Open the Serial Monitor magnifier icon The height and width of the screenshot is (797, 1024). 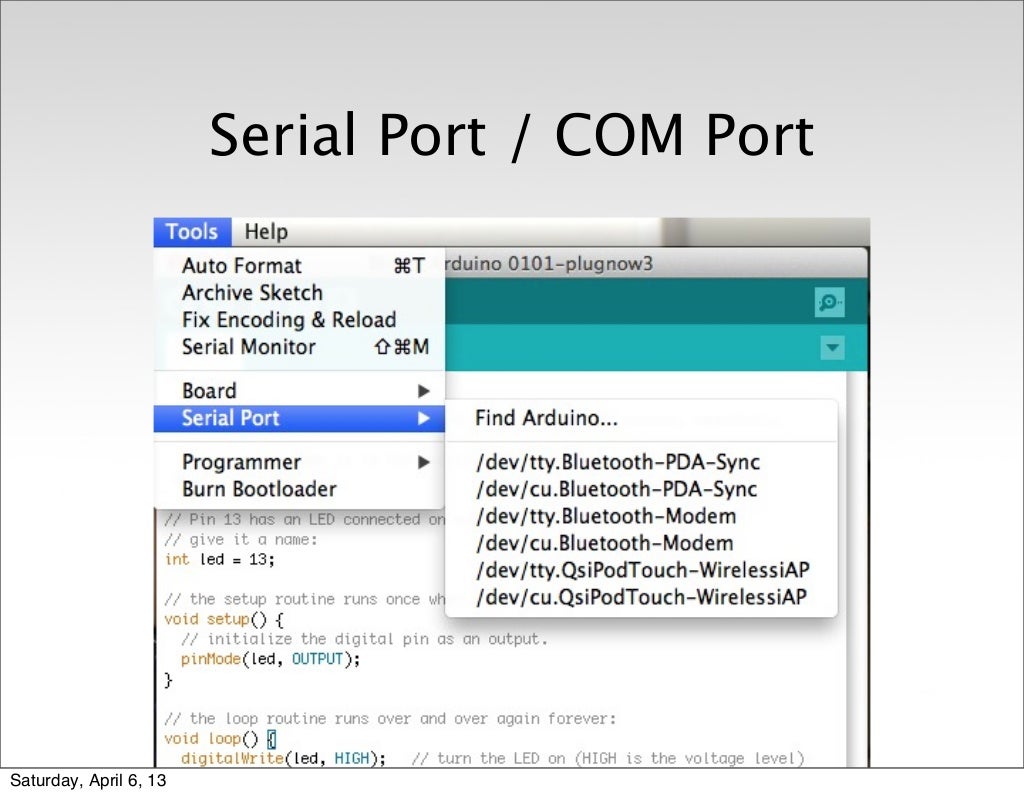[x=829, y=302]
